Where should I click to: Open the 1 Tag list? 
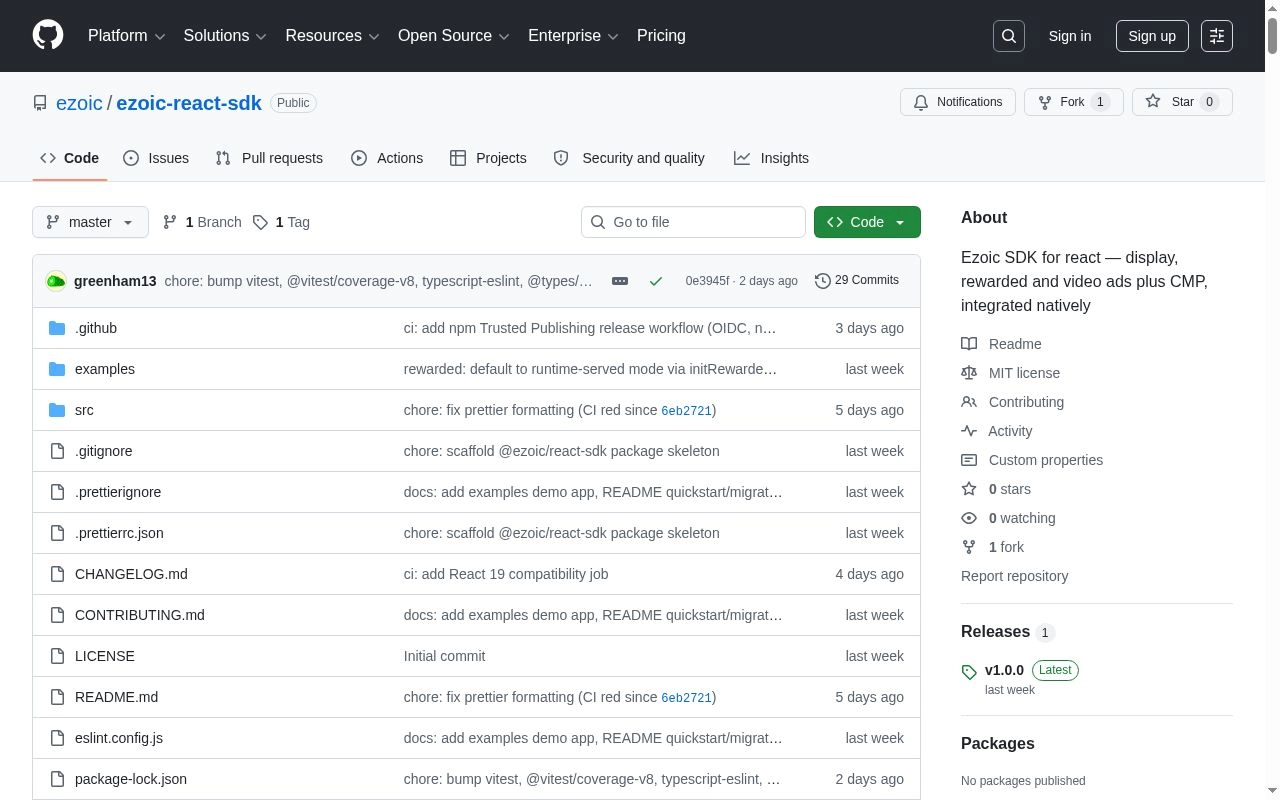281,222
